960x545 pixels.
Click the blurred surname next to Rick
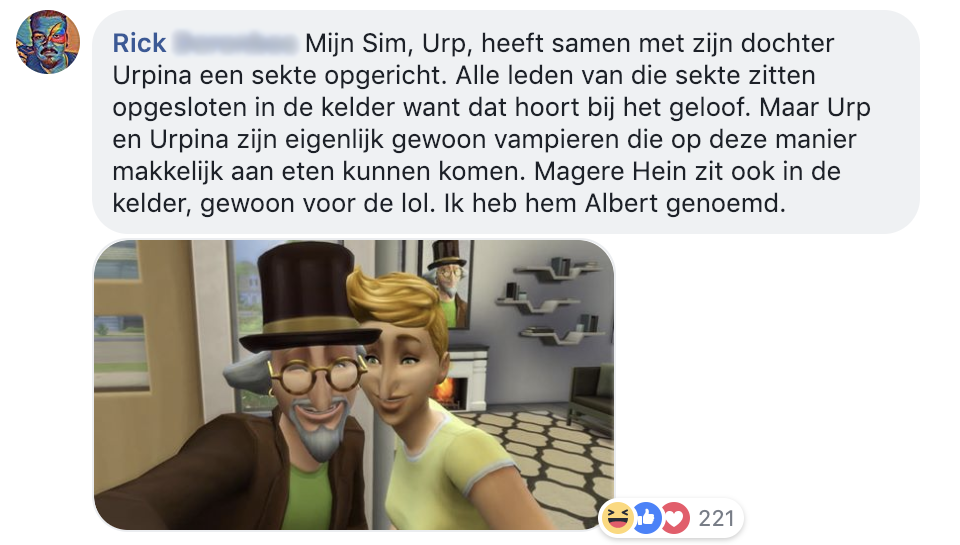234,43
